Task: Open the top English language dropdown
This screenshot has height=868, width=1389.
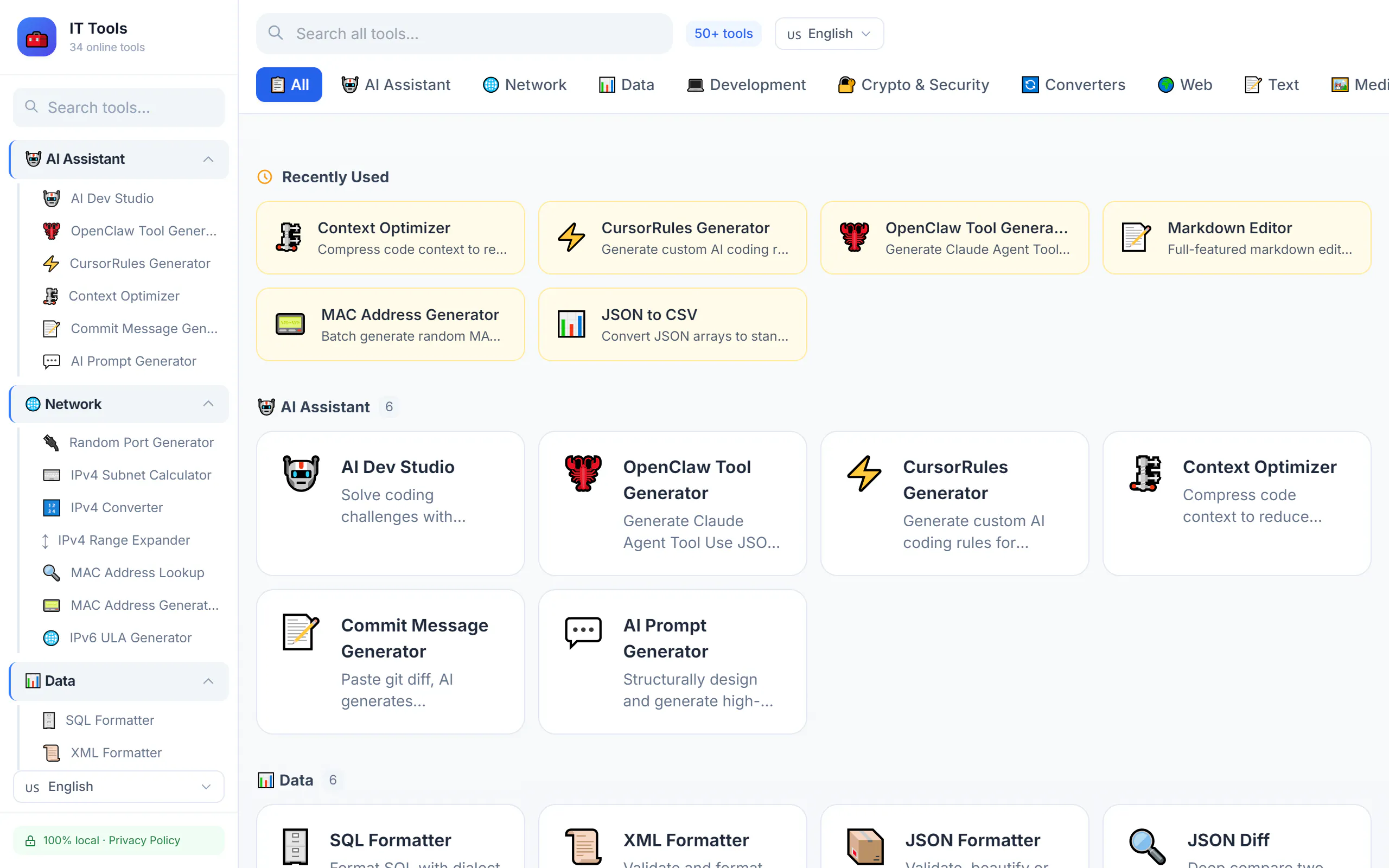Action: pyautogui.click(x=829, y=34)
